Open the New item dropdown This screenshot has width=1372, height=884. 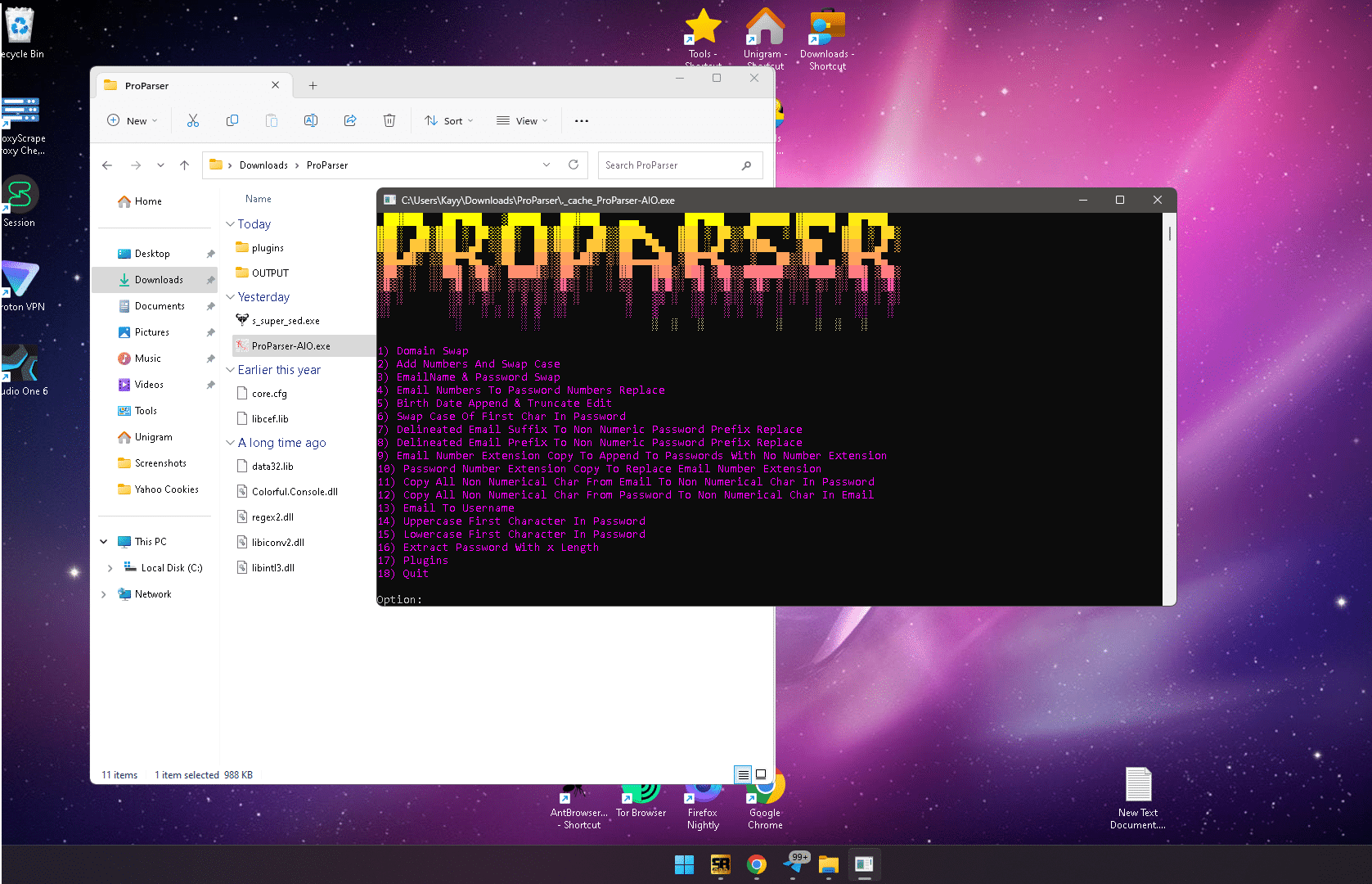click(131, 120)
